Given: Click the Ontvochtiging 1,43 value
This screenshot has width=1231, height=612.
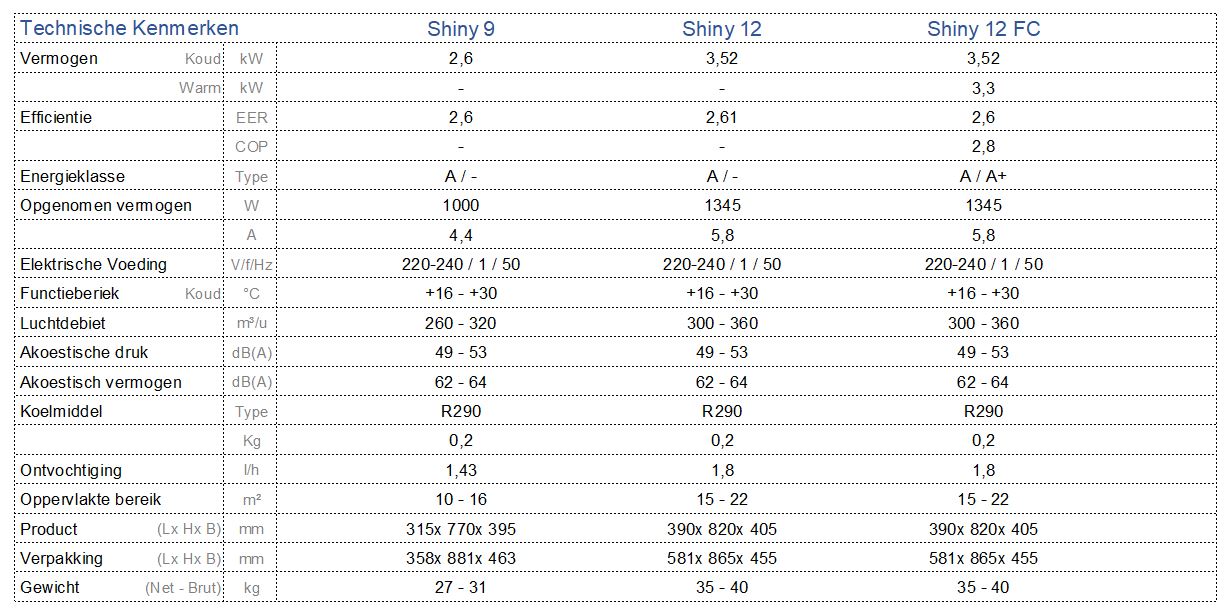Looking at the screenshot, I should coord(461,470).
